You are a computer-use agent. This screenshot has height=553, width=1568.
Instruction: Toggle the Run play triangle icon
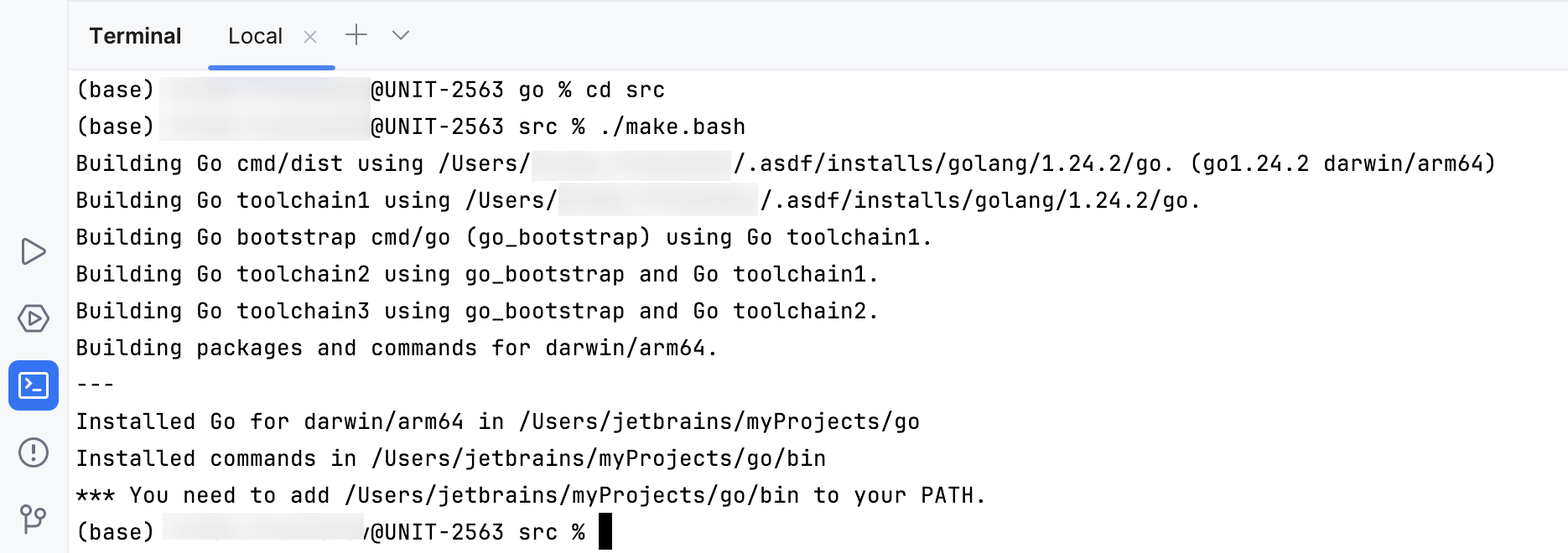[33, 250]
